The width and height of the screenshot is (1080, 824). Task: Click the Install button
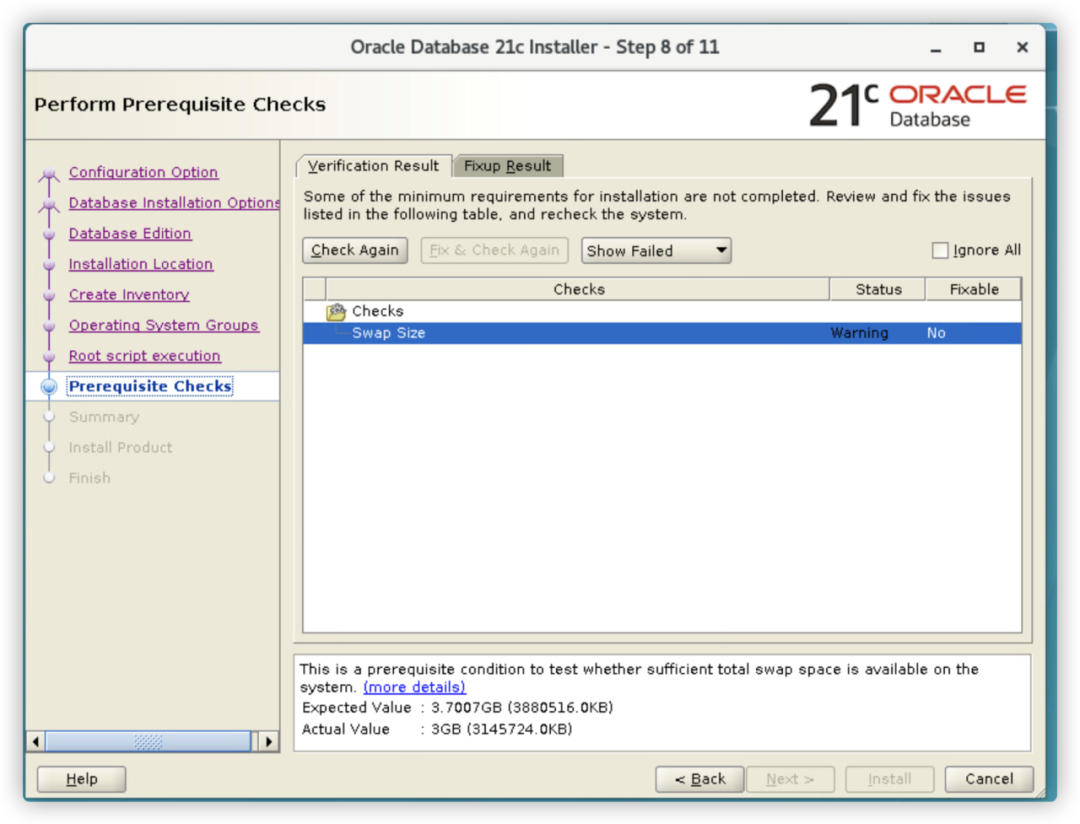pyautogui.click(x=890, y=779)
